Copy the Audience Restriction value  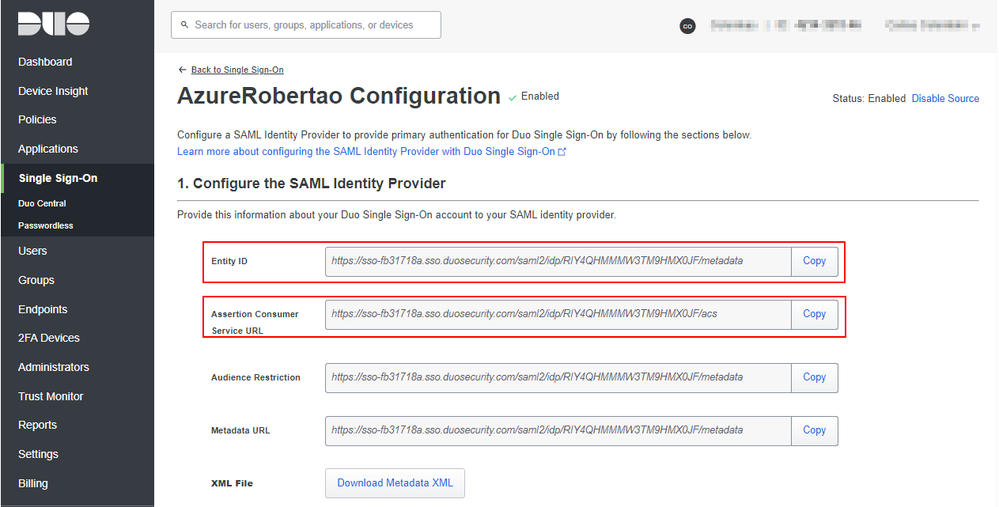pyautogui.click(x=814, y=378)
